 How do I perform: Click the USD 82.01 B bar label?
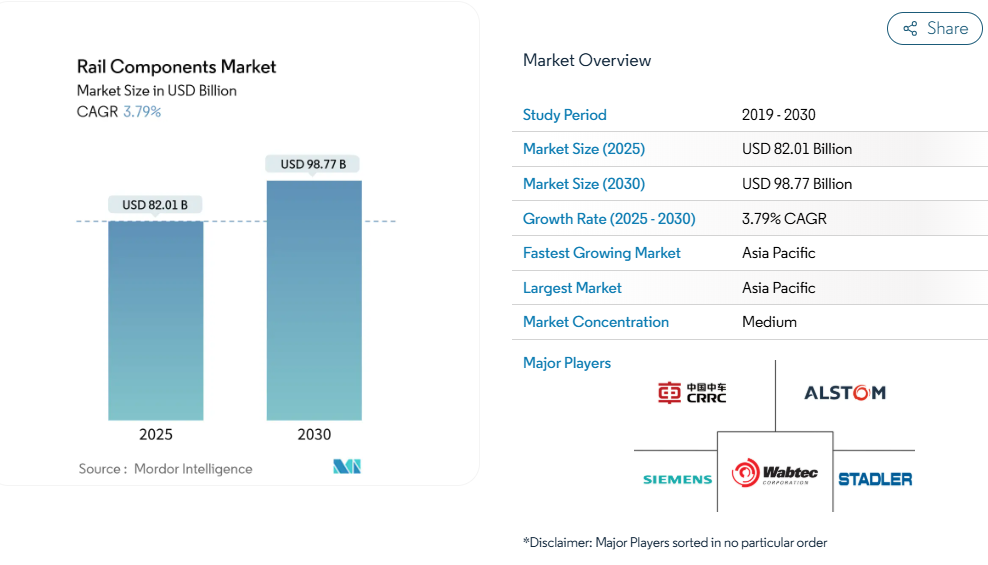155,205
